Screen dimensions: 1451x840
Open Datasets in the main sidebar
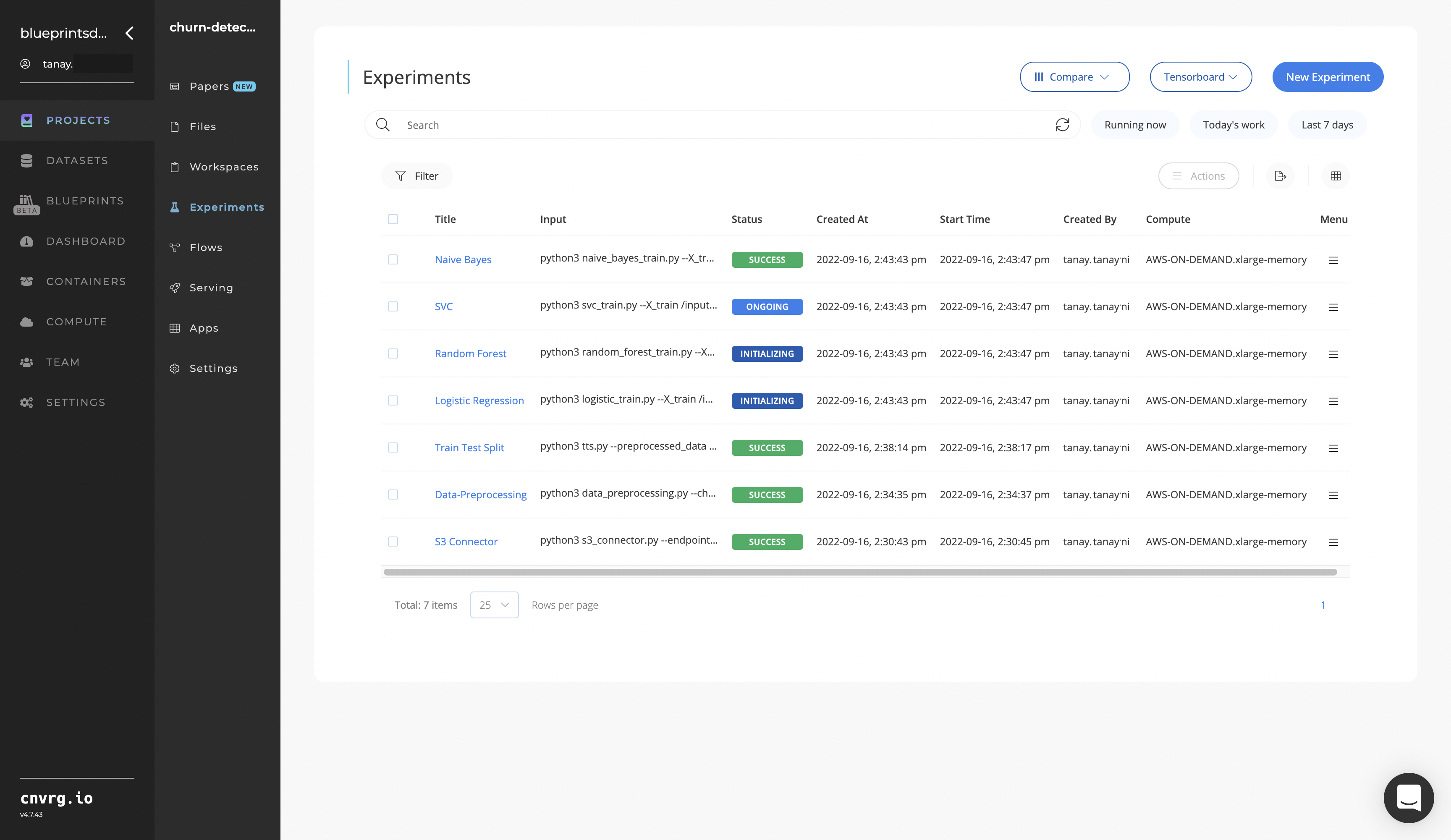pyautogui.click(x=77, y=161)
